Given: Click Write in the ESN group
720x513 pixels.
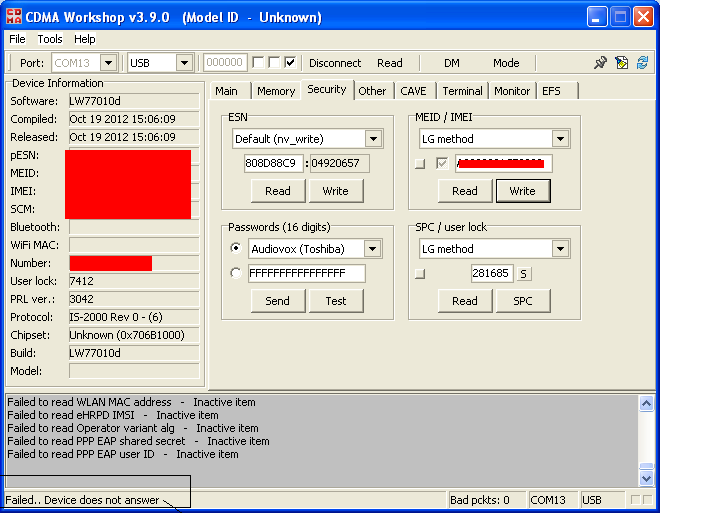Looking at the screenshot, I should tap(336, 191).
